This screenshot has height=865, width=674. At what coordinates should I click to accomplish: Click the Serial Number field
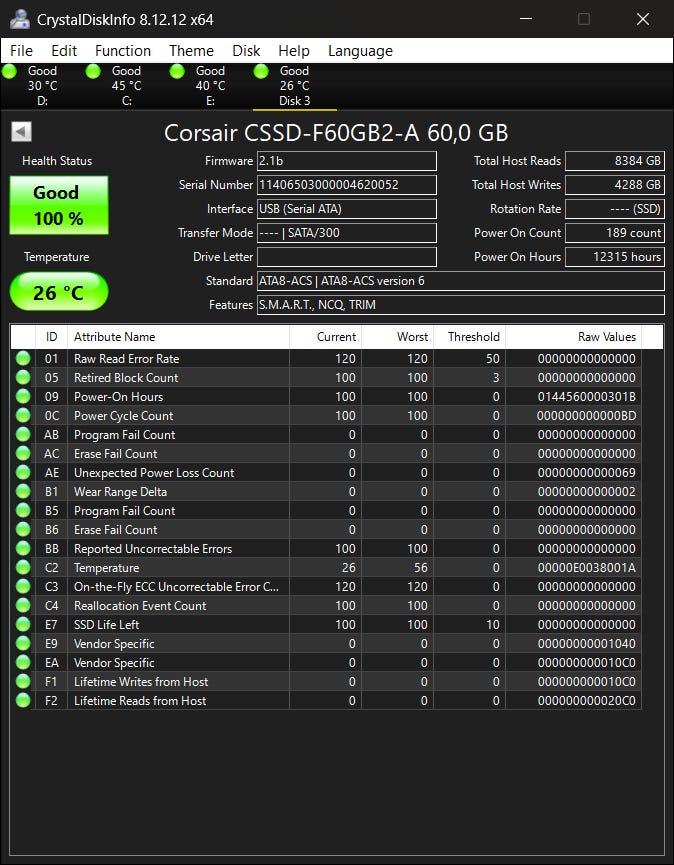[346, 185]
